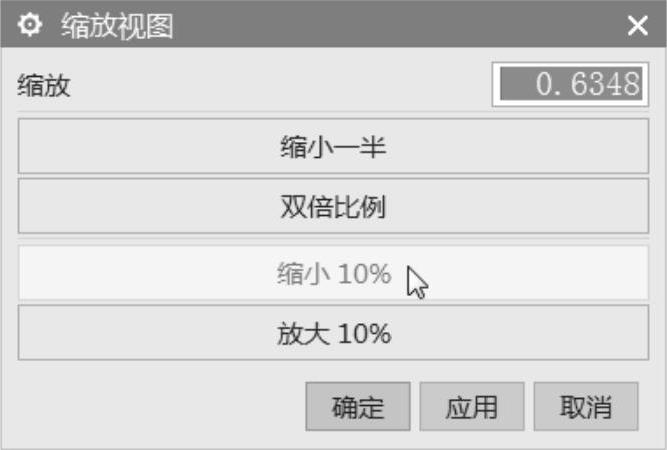Focus the field showing 0.6348

(x=570, y=84)
